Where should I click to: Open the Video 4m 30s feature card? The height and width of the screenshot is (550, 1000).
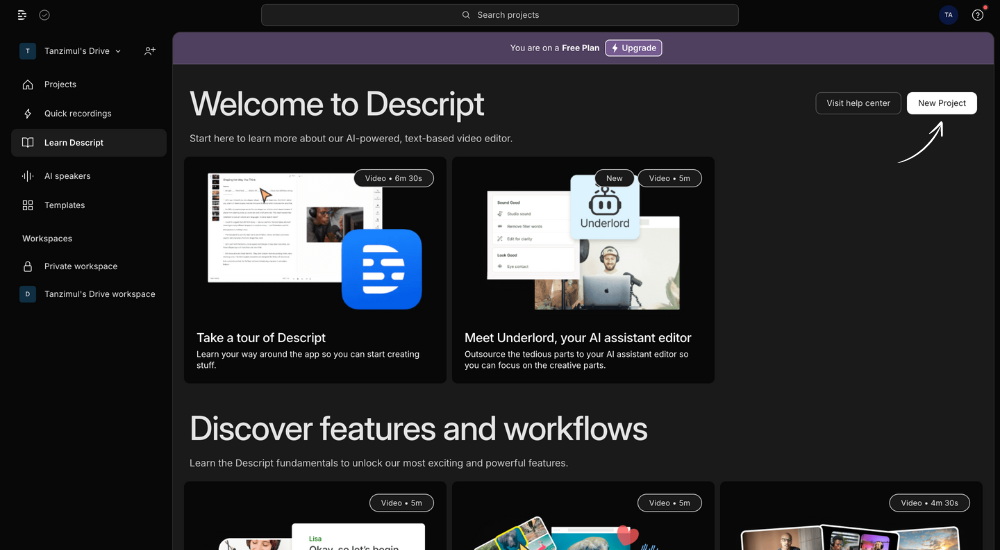tap(851, 516)
